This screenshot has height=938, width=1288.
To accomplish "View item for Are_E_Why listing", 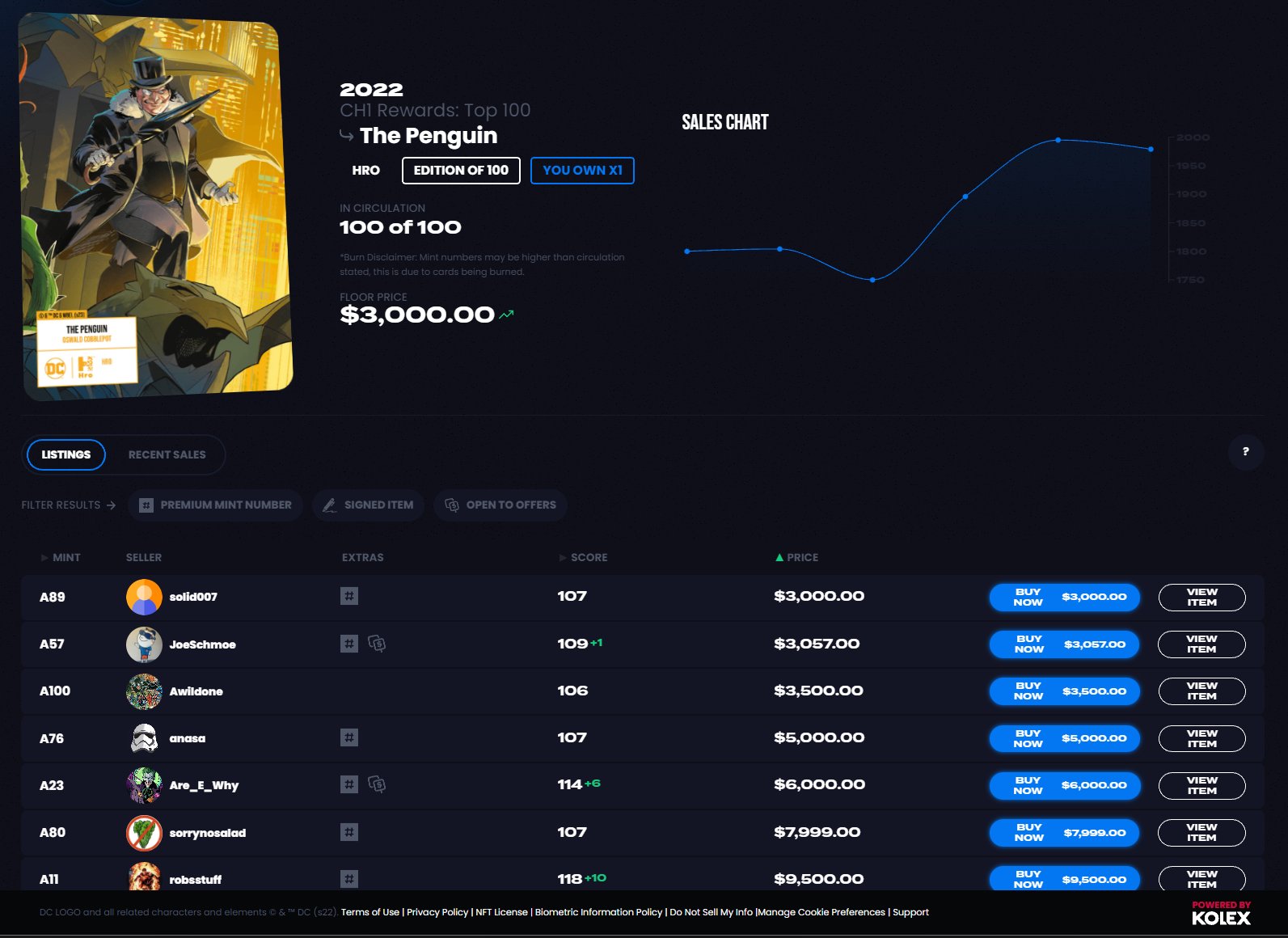I will pyautogui.click(x=1201, y=785).
